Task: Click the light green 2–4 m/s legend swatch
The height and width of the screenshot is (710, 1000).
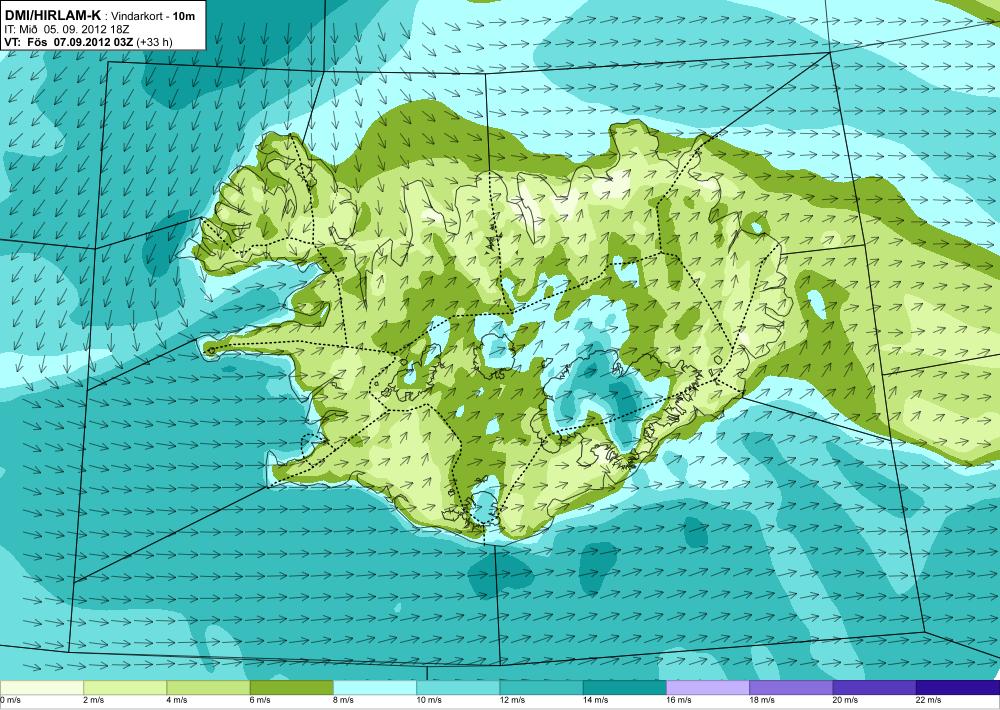Action: pyautogui.click(x=125, y=687)
